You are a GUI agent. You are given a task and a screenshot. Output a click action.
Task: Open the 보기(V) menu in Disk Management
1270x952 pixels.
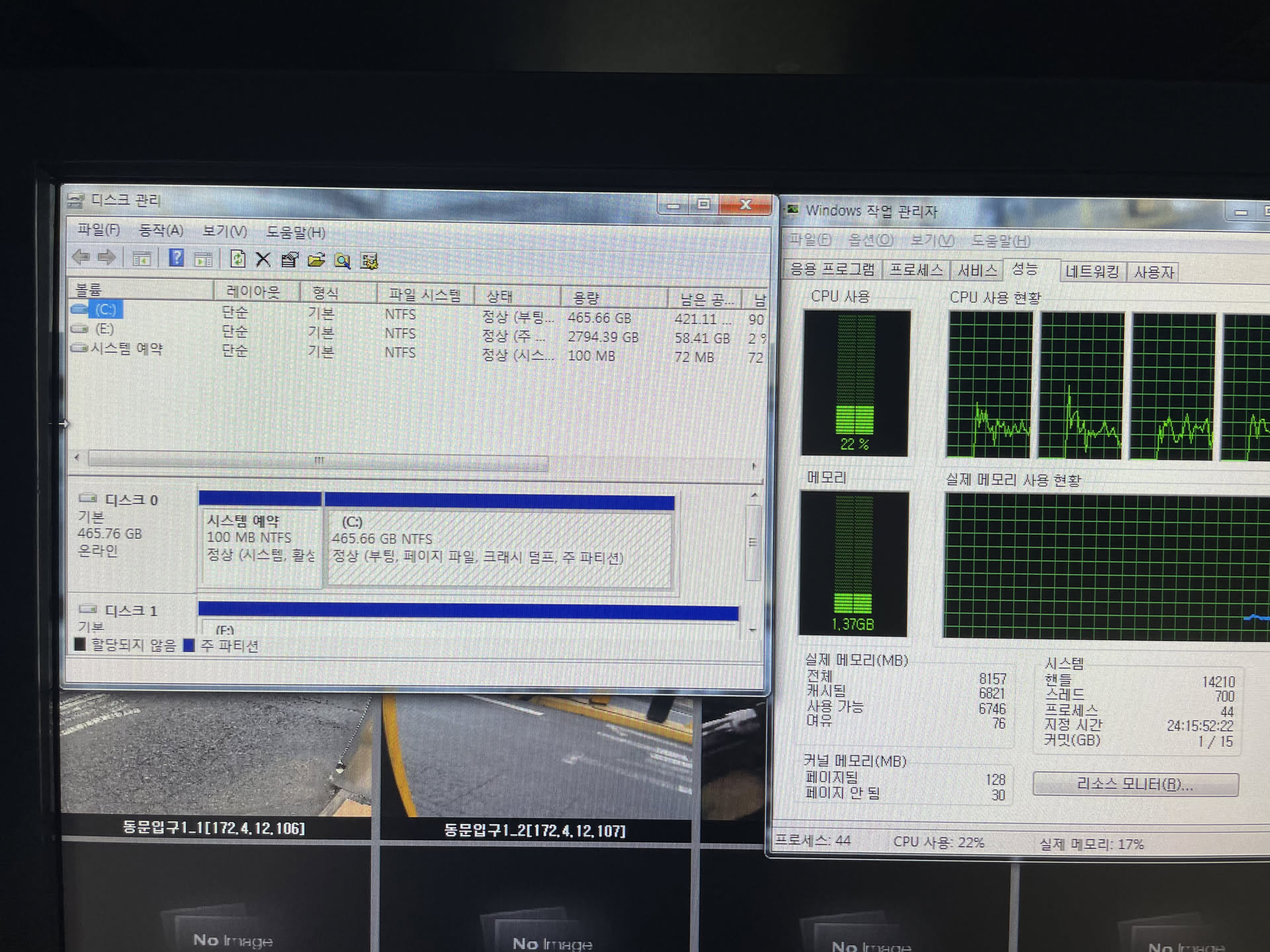point(224,231)
